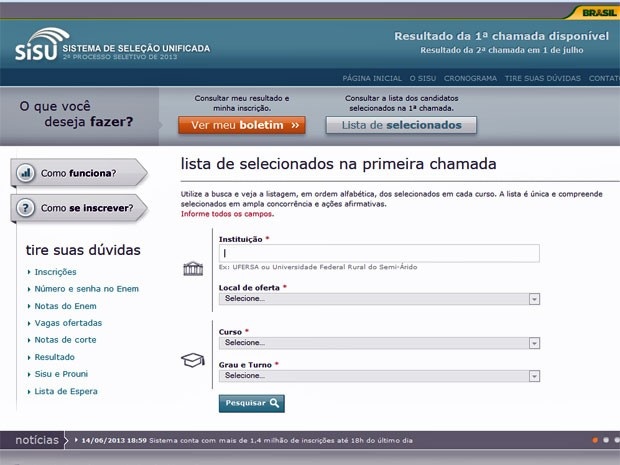Open the Lista de Espera link
This screenshot has width=620, height=465.
66,391
